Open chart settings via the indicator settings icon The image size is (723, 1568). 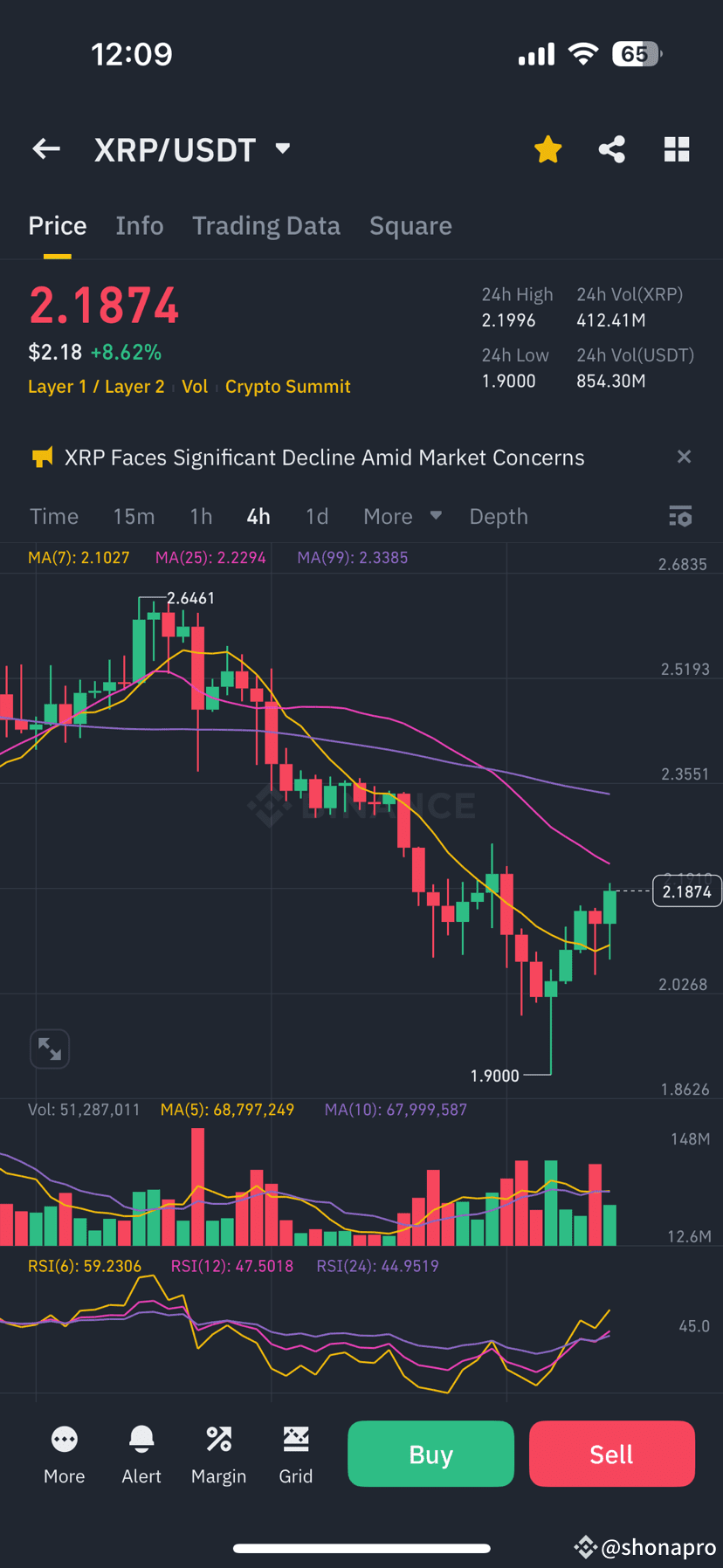[679, 516]
